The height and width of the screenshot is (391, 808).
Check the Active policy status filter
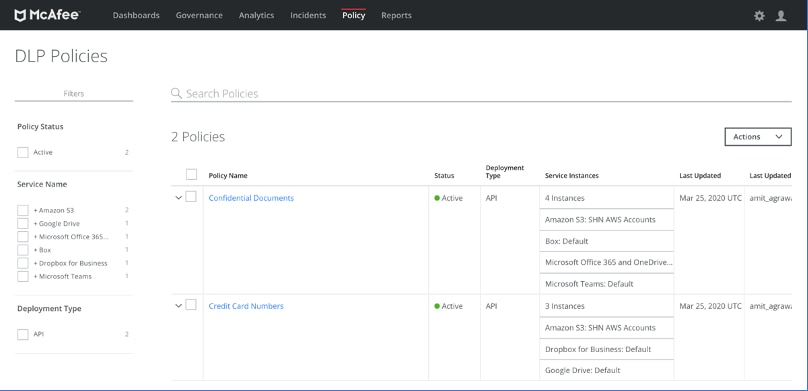point(23,152)
